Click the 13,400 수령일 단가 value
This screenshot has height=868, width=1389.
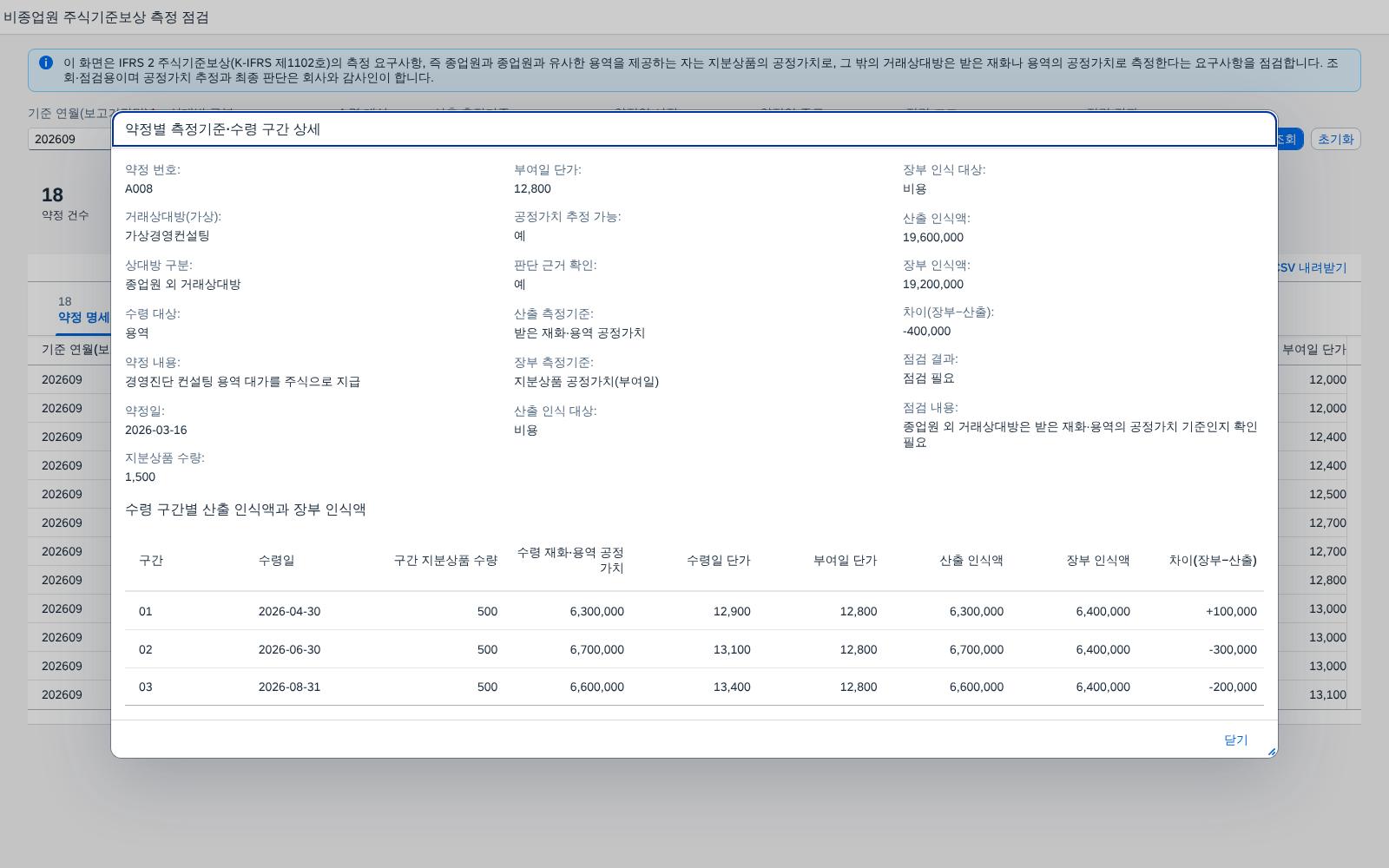(732, 687)
